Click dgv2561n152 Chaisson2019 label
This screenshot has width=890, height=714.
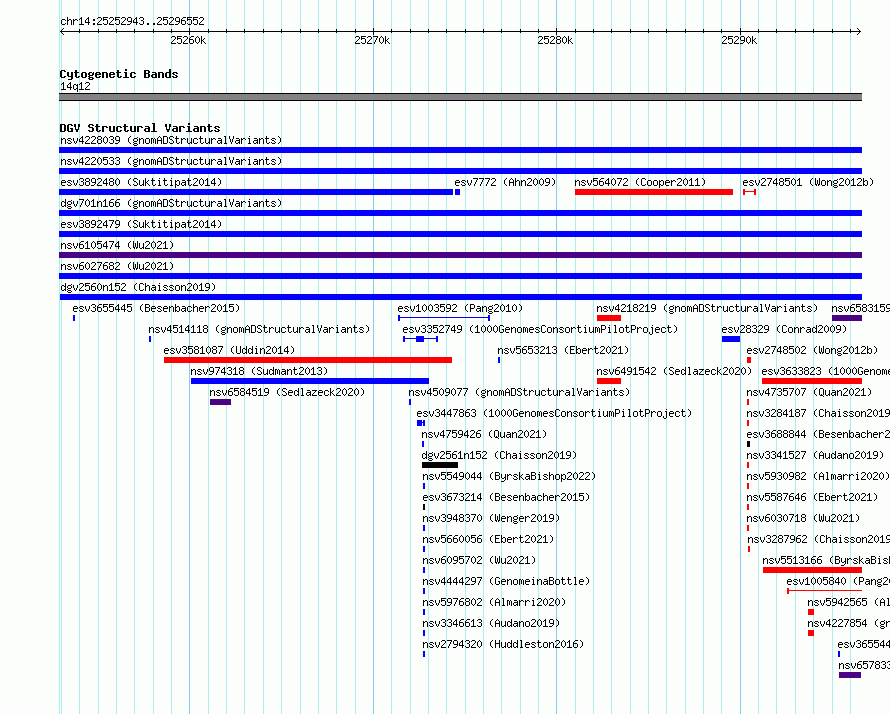point(499,455)
